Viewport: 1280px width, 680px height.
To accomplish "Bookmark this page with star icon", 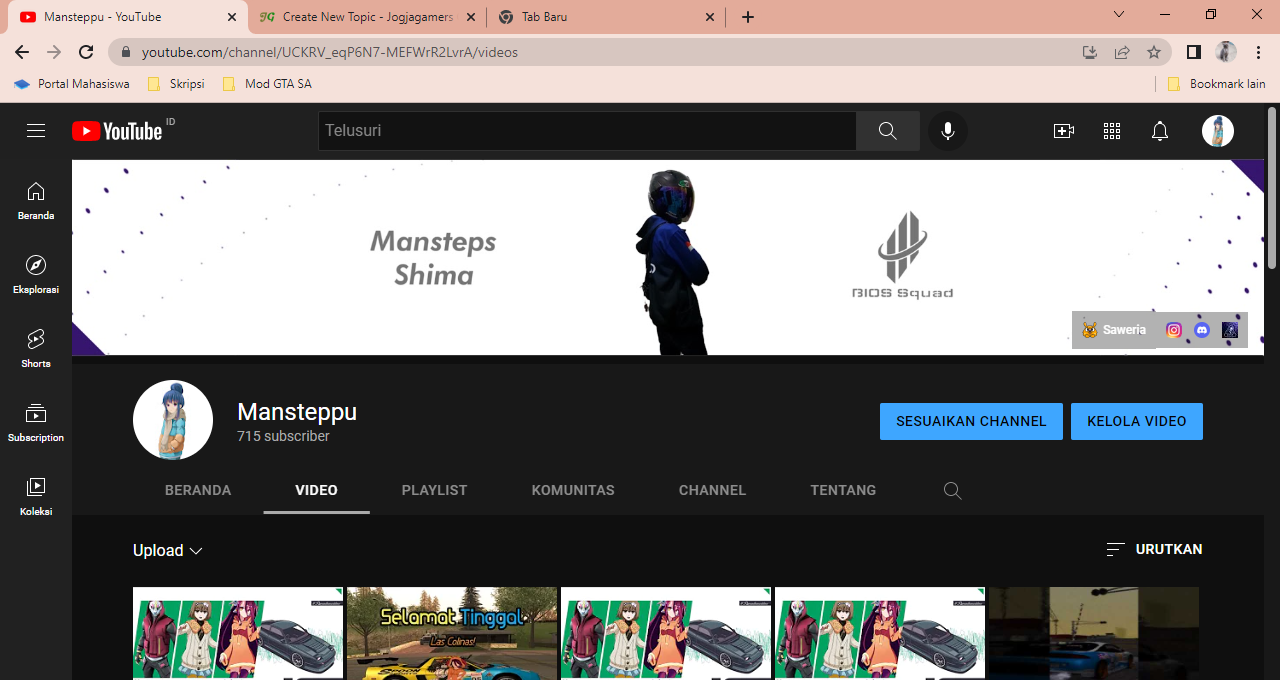I will click(x=1154, y=52).
